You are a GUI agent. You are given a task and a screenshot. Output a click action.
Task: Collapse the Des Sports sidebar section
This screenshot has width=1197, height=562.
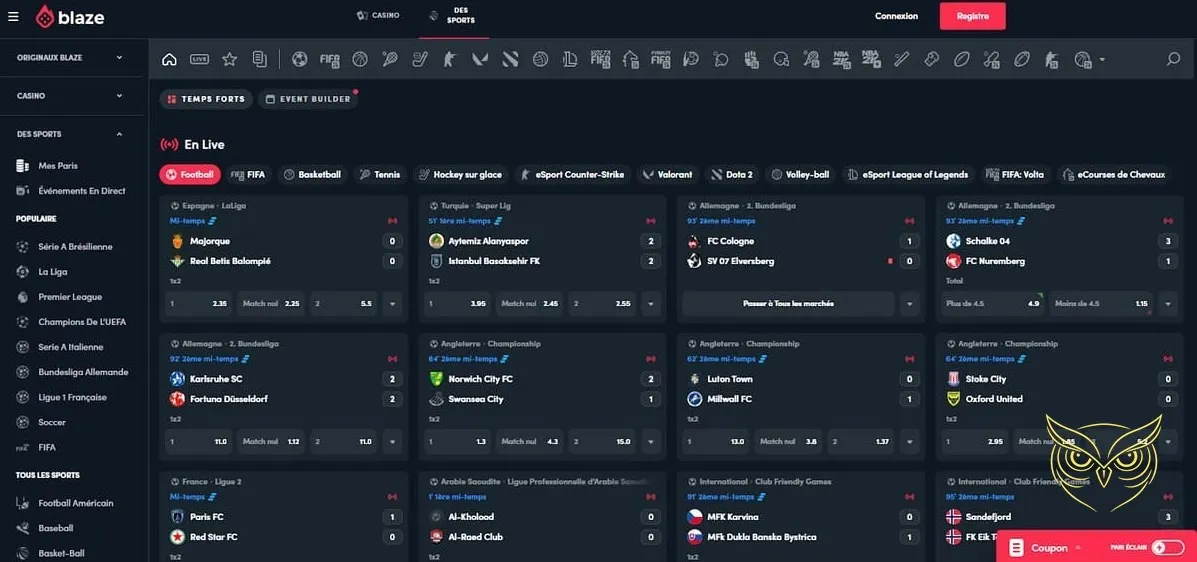[119, 134]
